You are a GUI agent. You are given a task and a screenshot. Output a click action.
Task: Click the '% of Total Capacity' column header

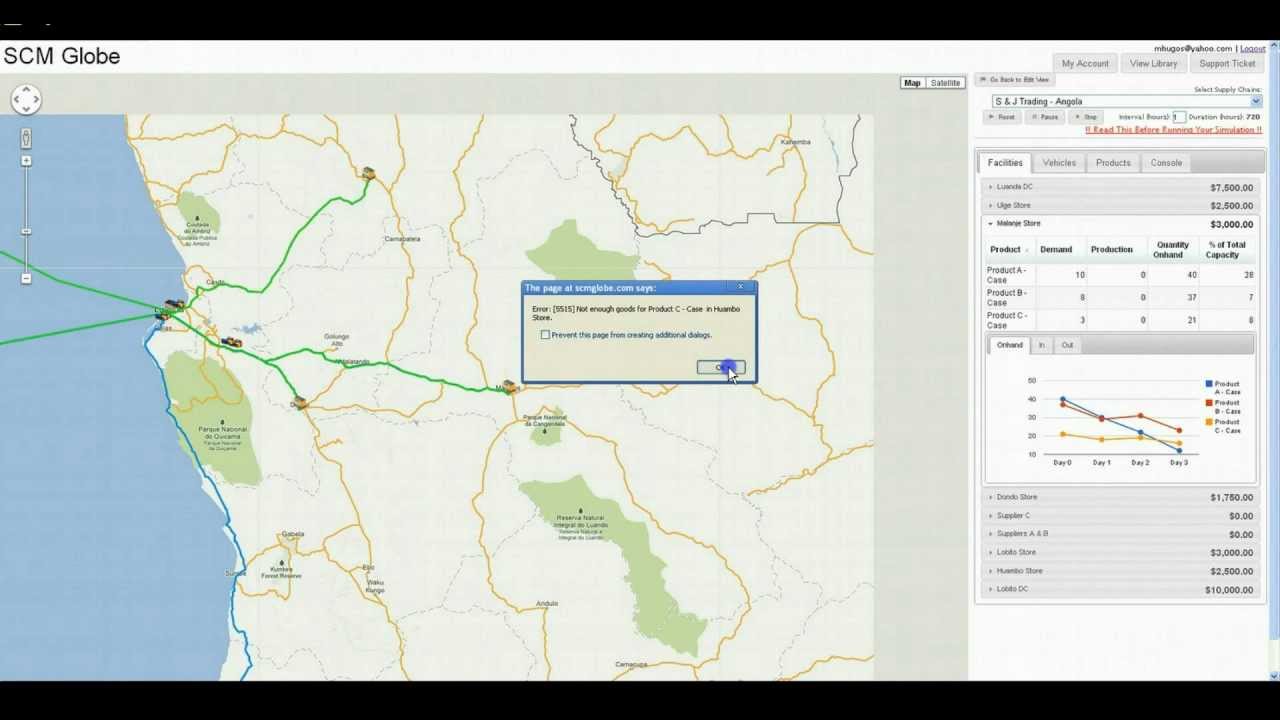pos(1226,249)
